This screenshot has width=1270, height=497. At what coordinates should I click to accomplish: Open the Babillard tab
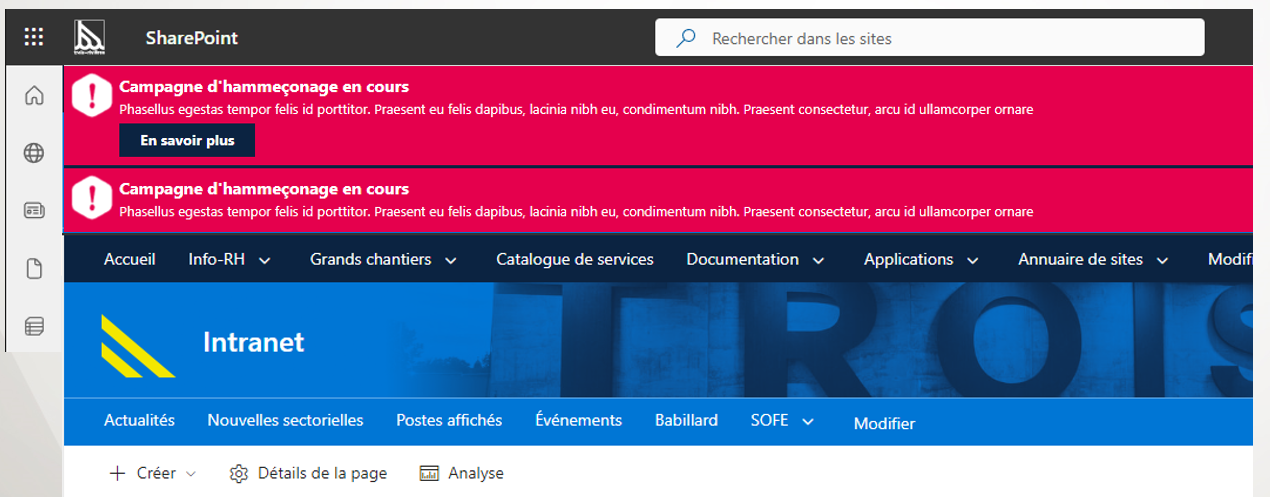pyautogui.click(x=686, y=420)
